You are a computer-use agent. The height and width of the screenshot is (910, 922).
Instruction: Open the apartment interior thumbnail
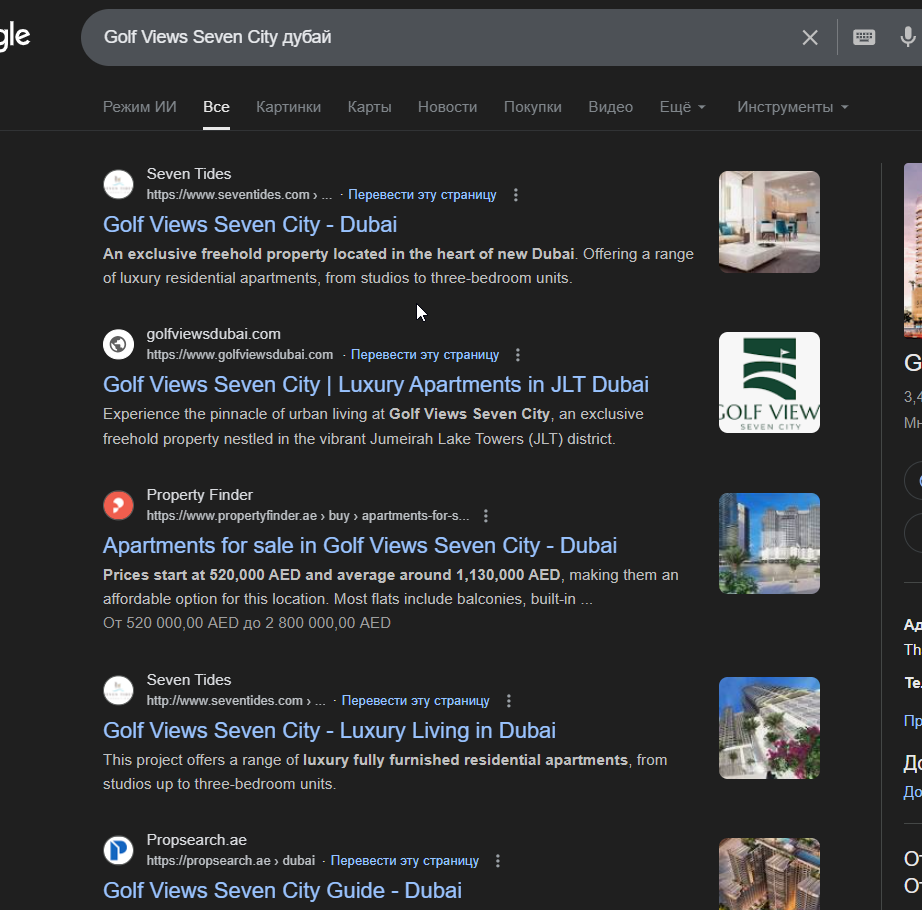point(769,222)
